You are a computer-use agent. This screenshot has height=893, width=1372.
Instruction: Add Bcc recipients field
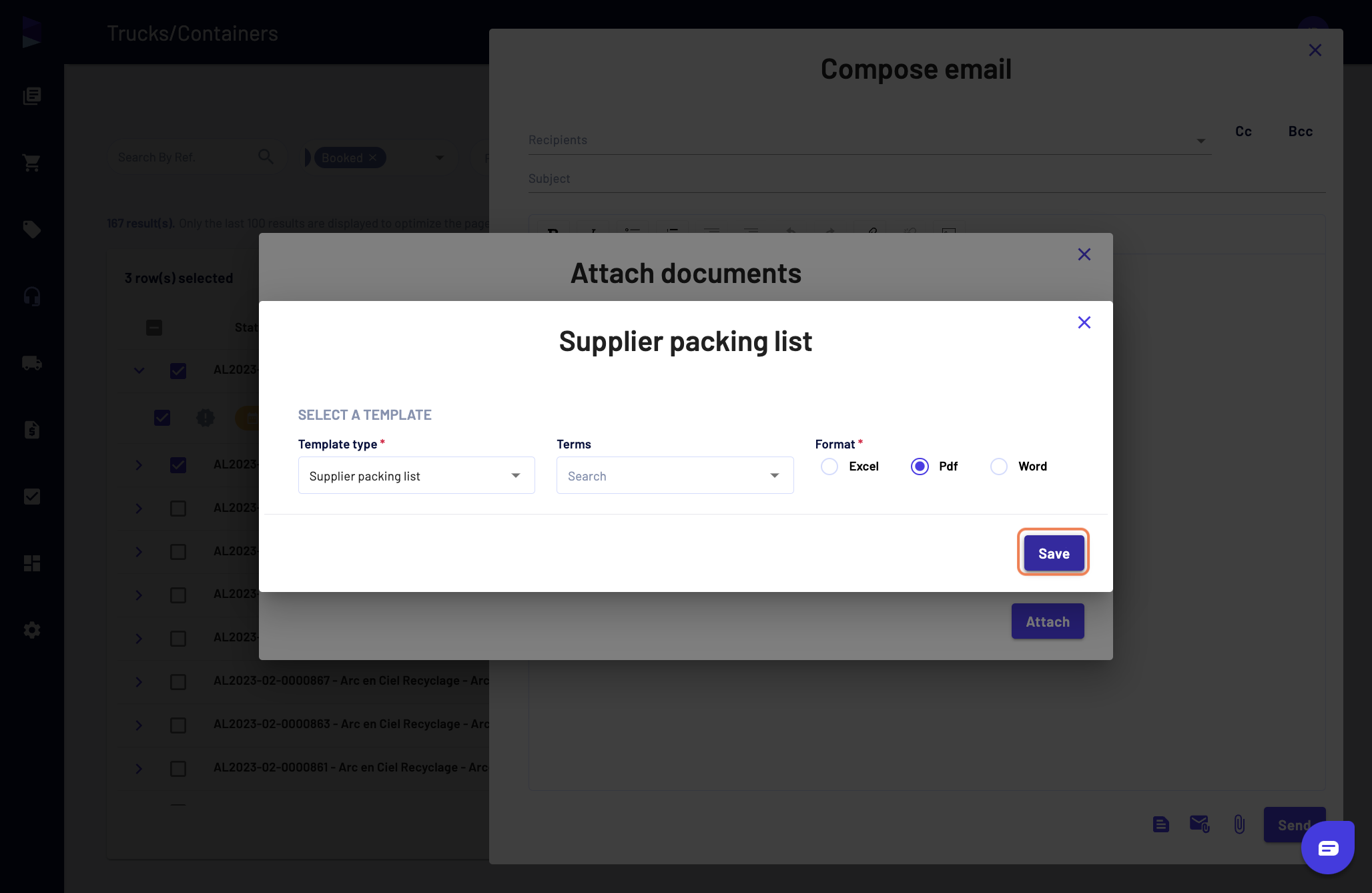1300,131
